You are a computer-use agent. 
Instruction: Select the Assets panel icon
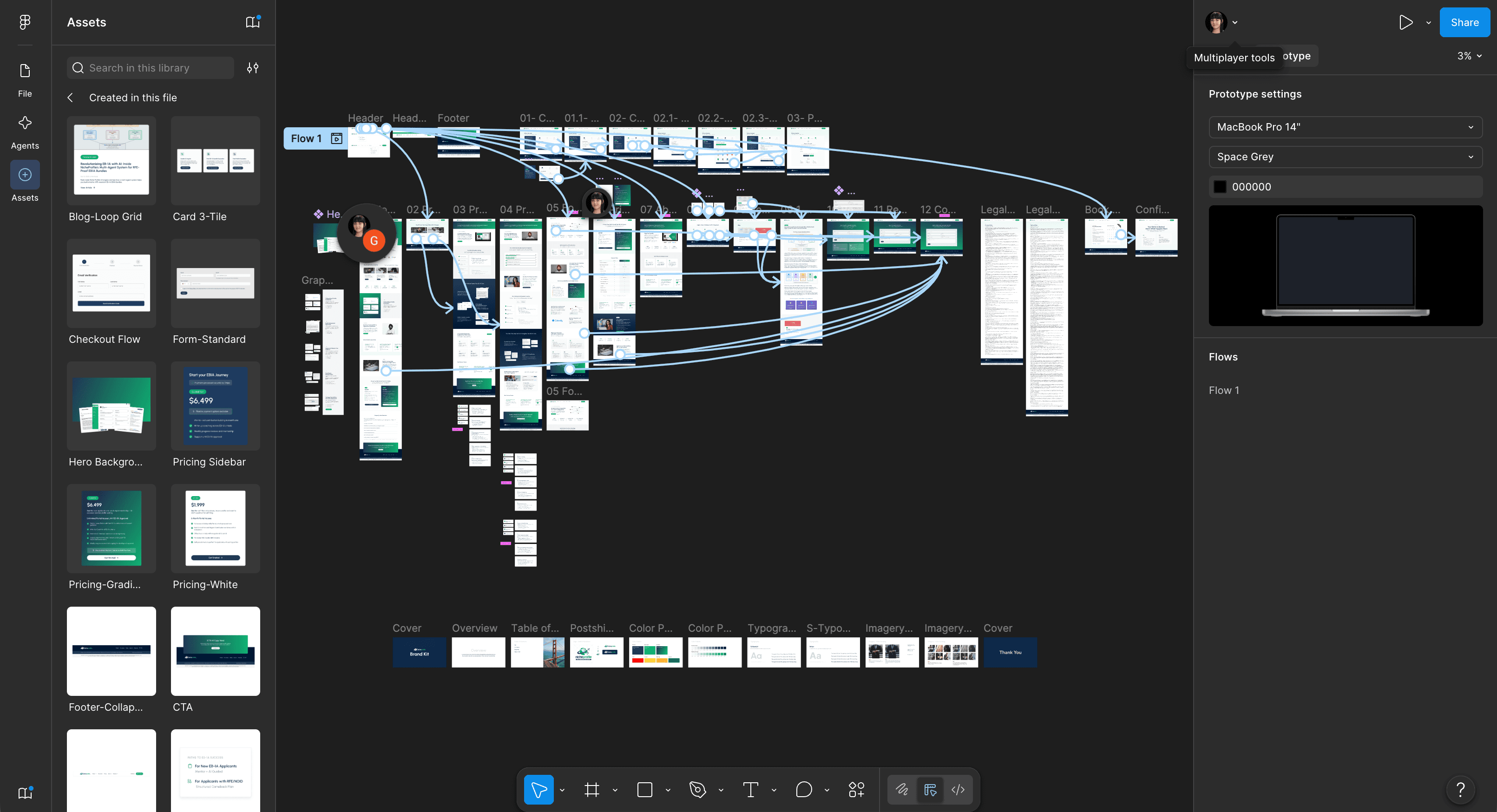[x=25, y=175]
